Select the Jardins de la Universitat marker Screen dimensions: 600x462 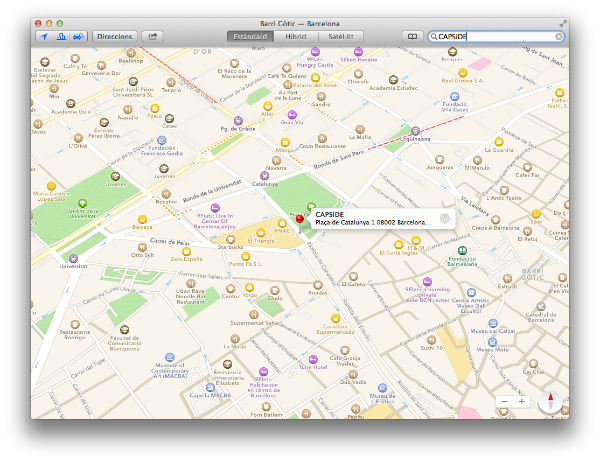(x=82, y=203)
